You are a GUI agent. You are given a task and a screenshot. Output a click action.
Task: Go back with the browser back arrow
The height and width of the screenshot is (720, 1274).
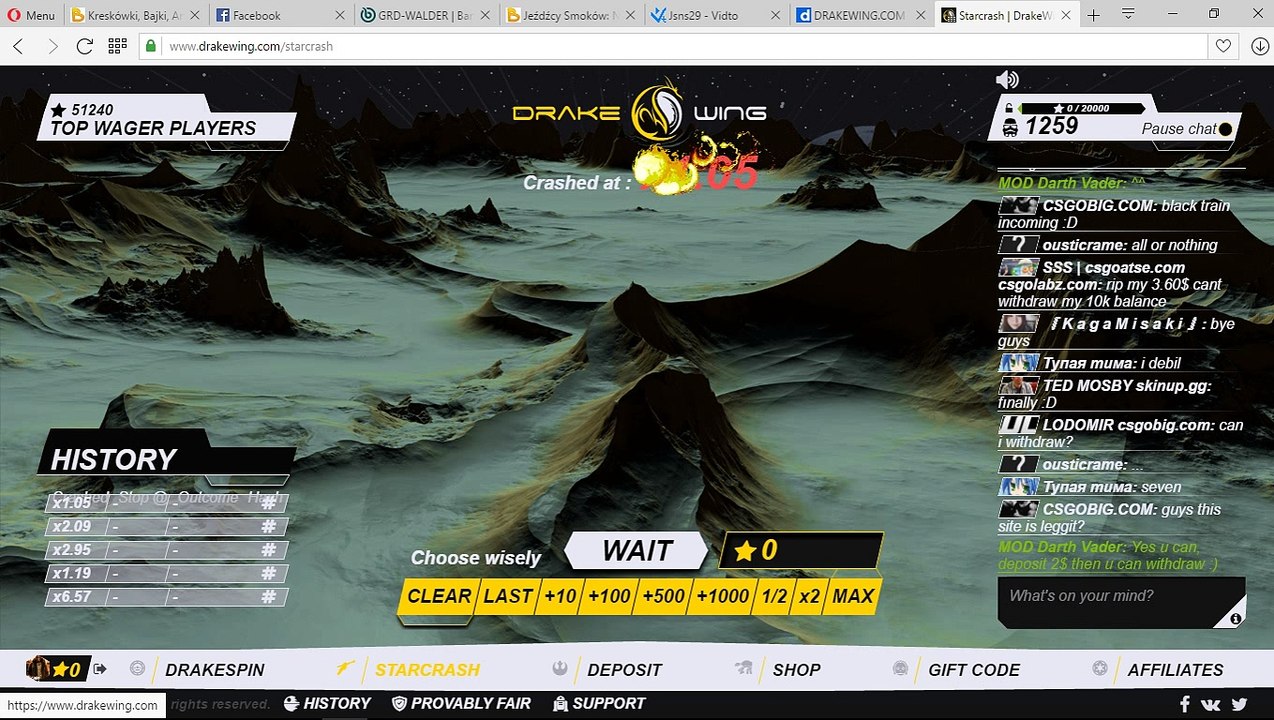tap(18, 46)
